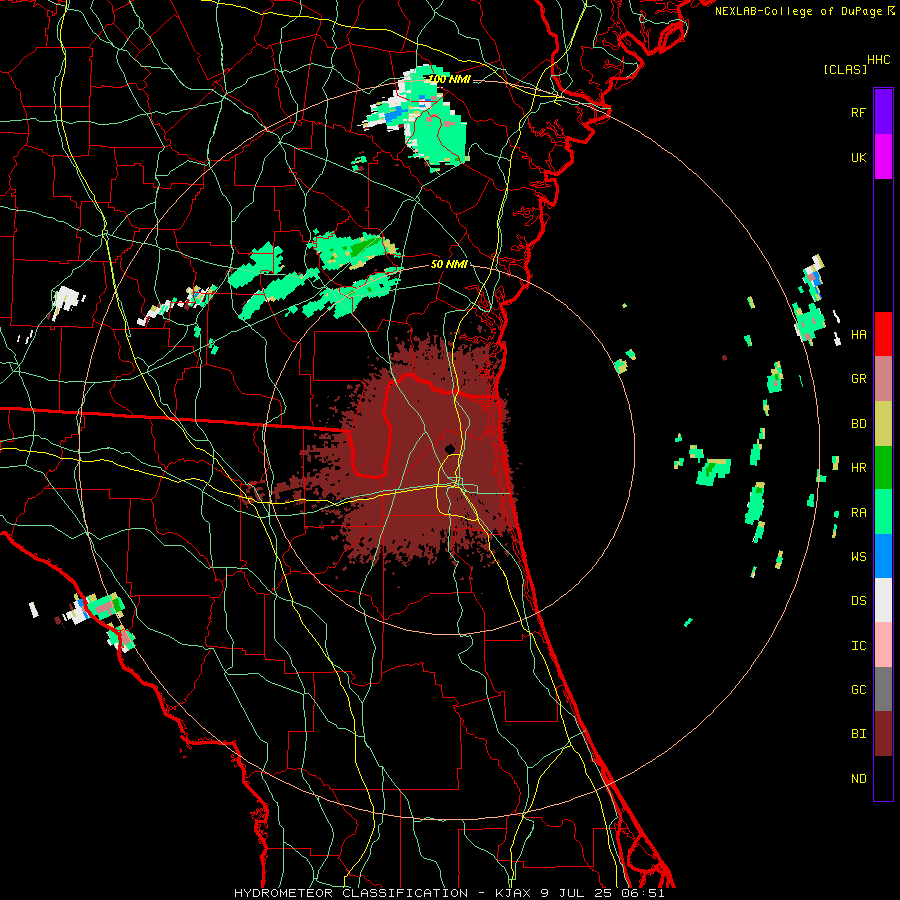This screenshot has width=900, height=900.
Task: Click the WS legend label
Action: (858, 556)
